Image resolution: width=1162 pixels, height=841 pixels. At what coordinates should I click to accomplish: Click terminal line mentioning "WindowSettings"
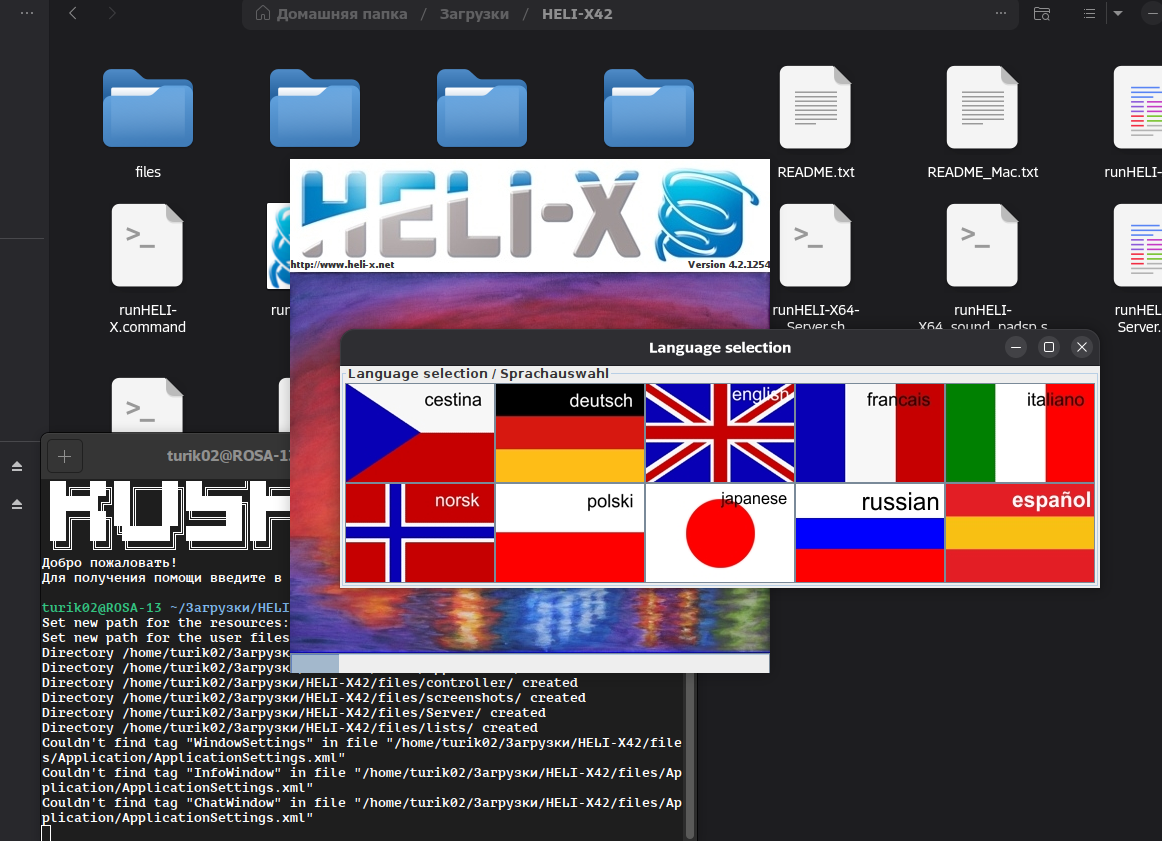click(362, 750)
